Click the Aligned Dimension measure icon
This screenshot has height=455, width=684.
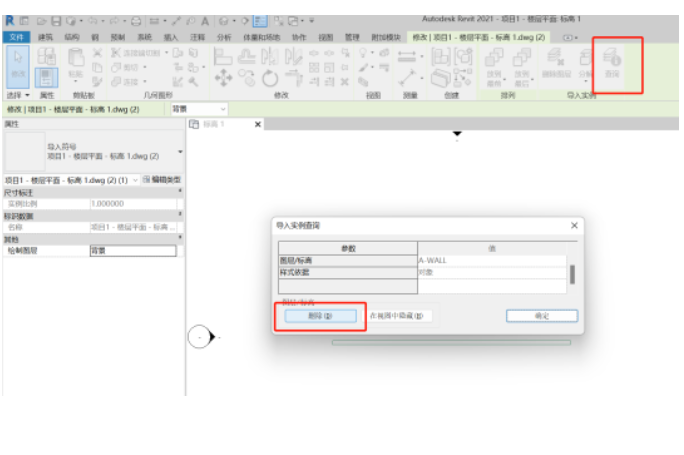coord(407,56)
